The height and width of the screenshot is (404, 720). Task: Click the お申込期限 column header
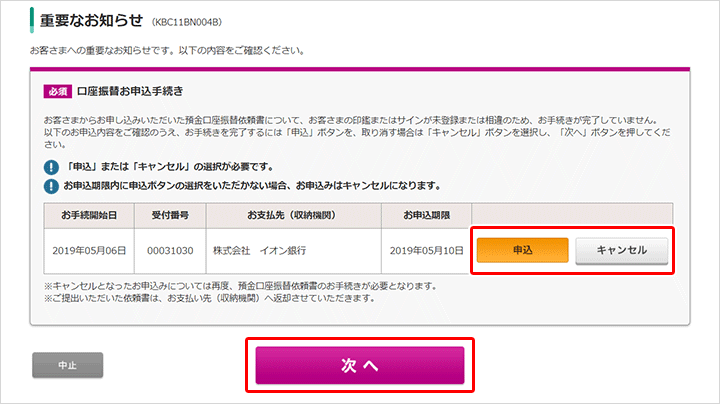pos(426,214)
